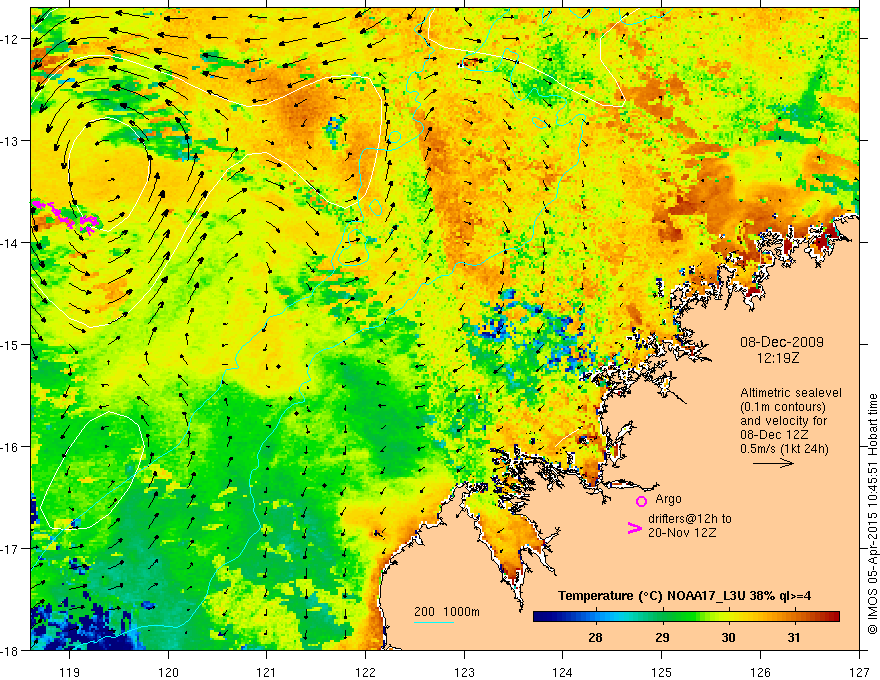The image size is (880, 680).
Task: Click longitude axis label 120
Action: [x=168, y=672]
